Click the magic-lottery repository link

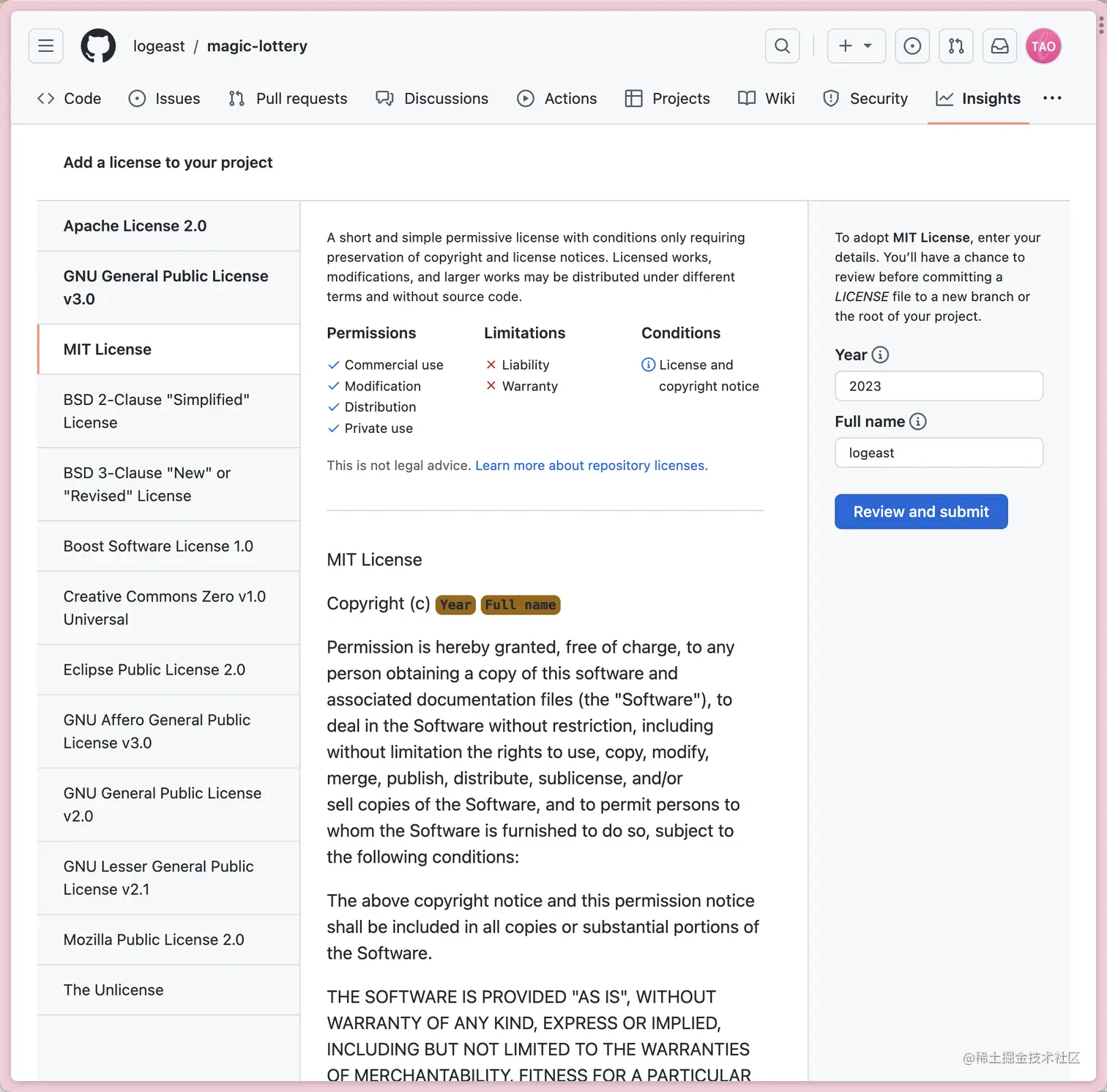point(257,46)
